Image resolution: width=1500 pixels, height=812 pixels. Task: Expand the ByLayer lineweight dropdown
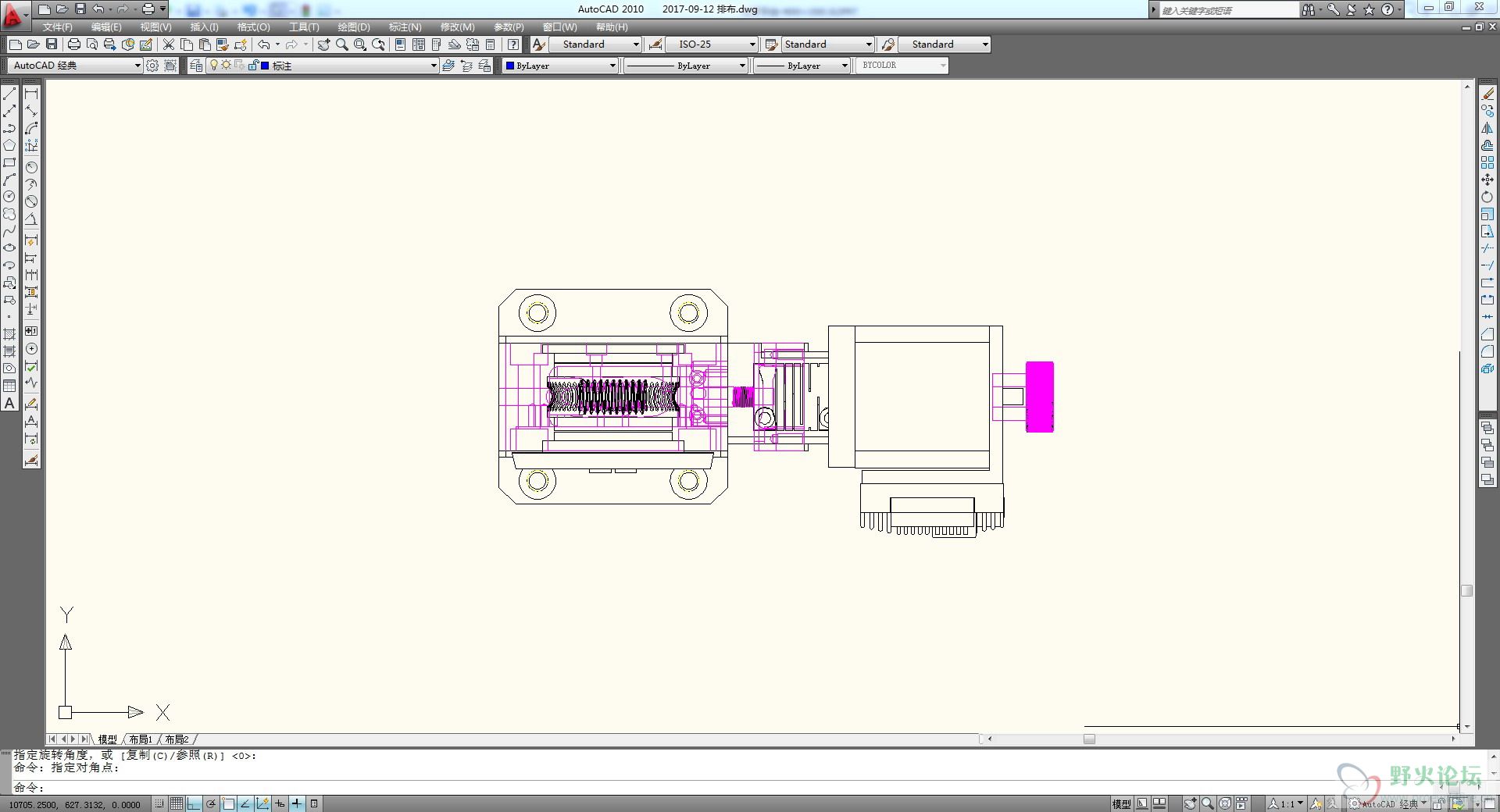[x=802, y=66]
